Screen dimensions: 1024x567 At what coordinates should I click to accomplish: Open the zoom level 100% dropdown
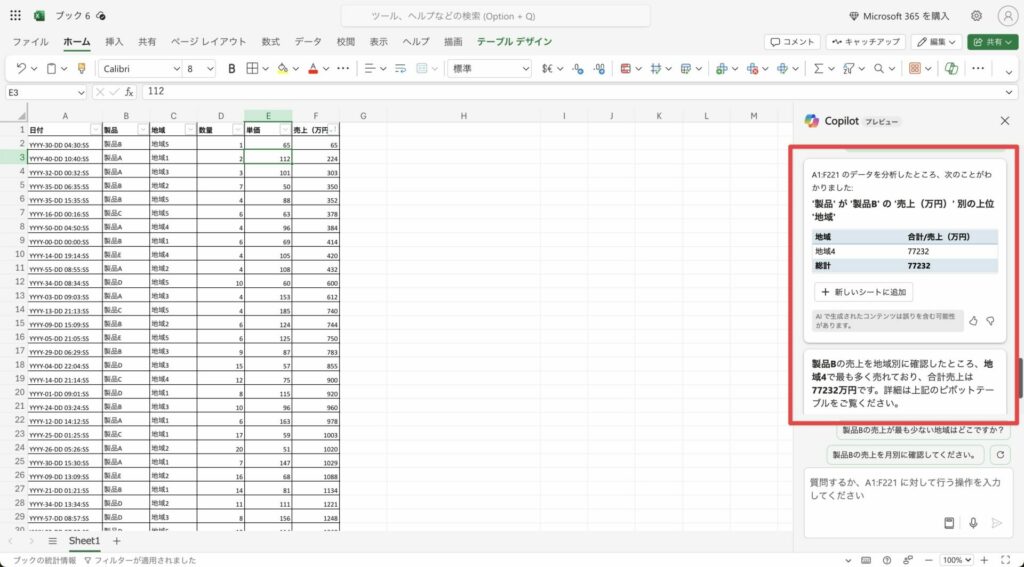[957, 560]
